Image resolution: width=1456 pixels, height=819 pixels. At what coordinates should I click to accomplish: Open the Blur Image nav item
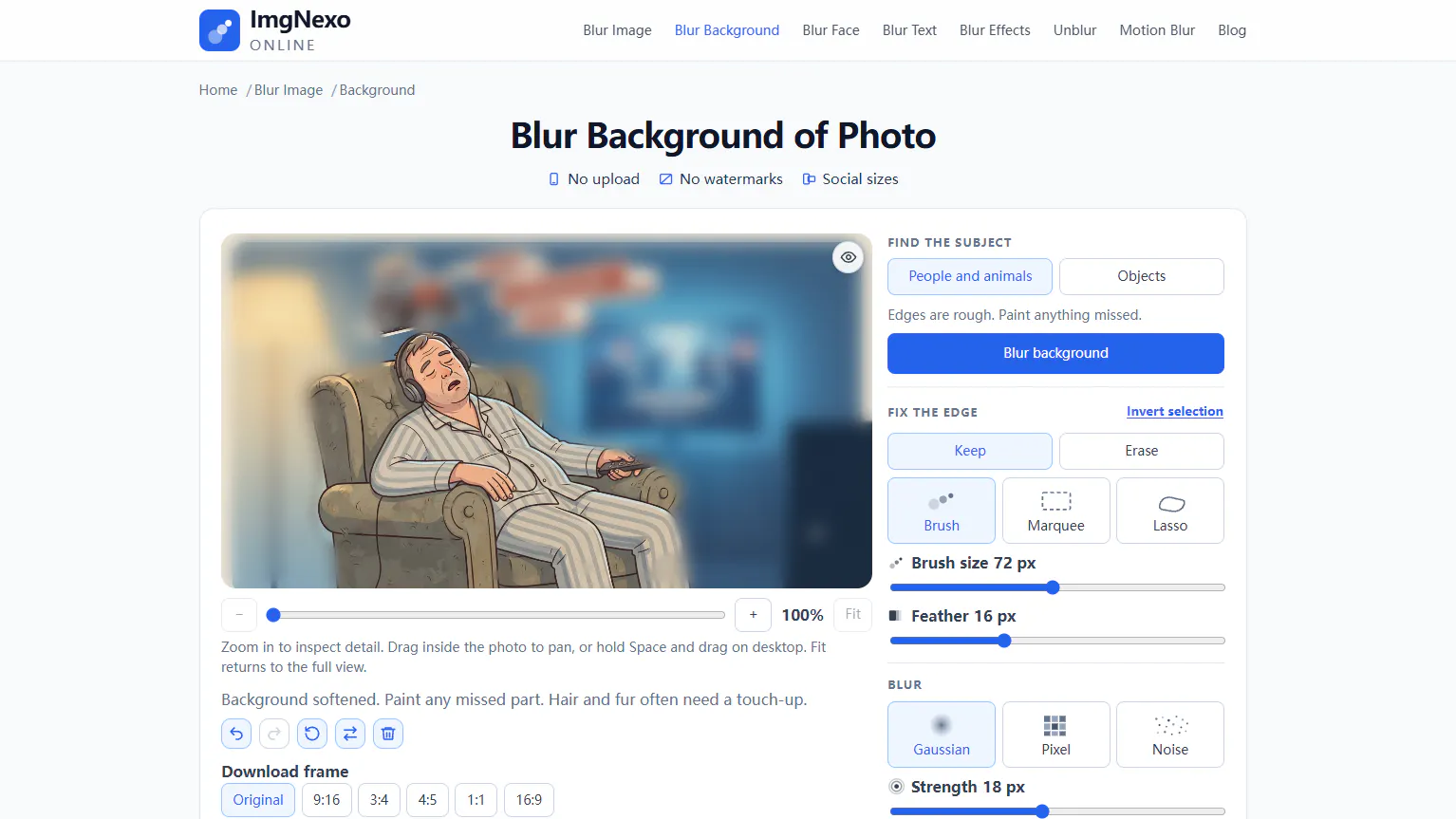617,30
